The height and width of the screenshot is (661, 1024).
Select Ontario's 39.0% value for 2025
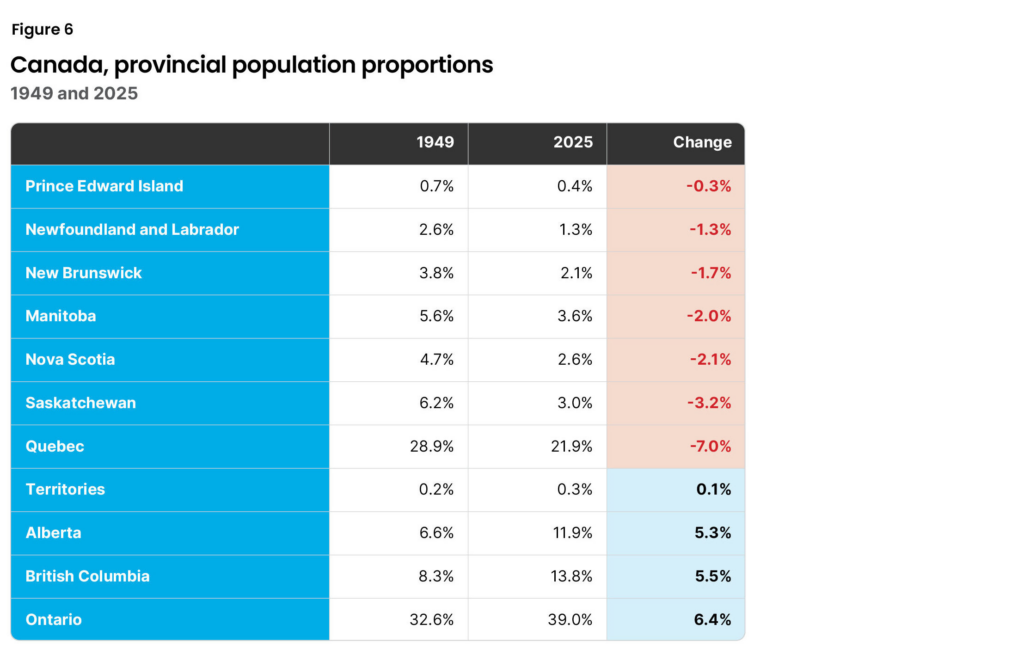[571, 620]
